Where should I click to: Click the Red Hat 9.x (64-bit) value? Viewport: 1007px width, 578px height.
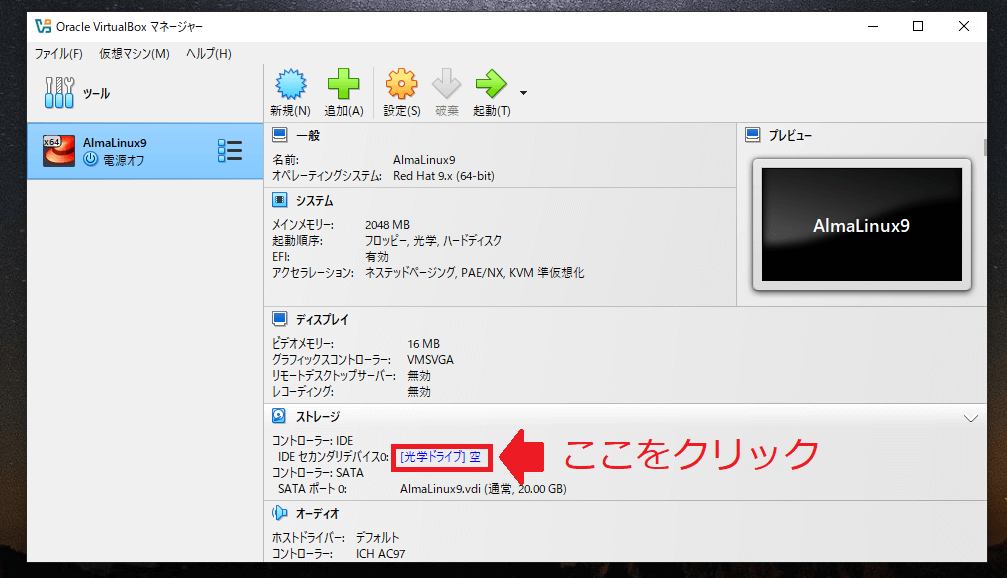coord(444,176)
